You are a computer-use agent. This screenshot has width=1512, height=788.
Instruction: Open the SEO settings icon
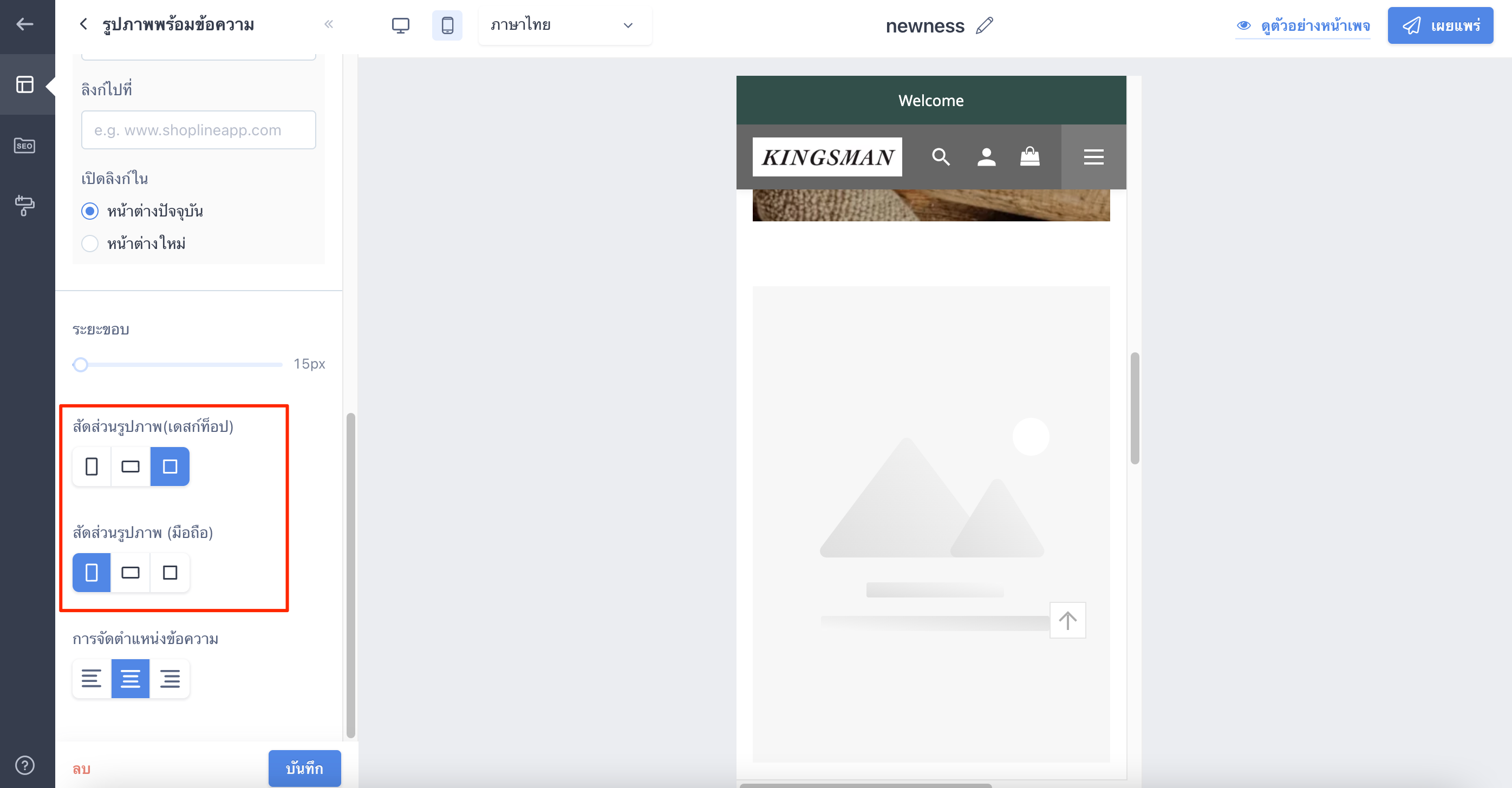[25, 145]
